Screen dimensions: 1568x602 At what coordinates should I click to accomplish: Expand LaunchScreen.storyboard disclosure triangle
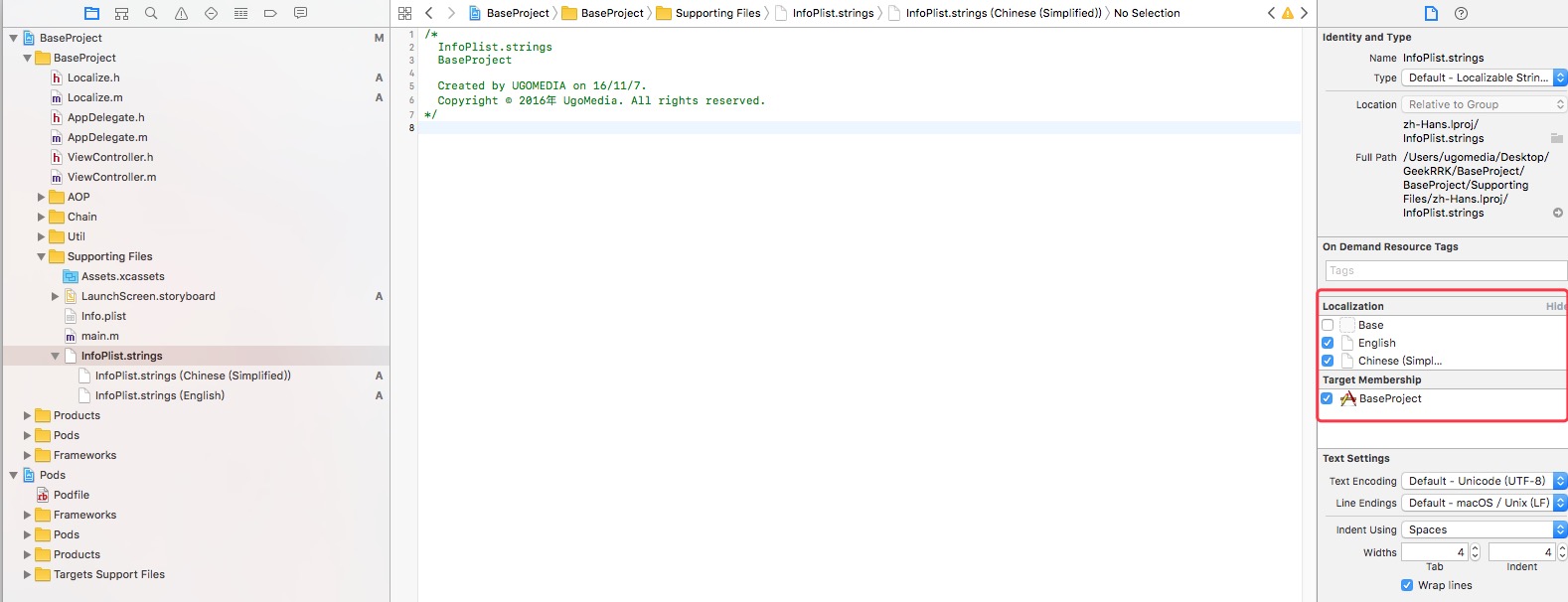point(56,296)
